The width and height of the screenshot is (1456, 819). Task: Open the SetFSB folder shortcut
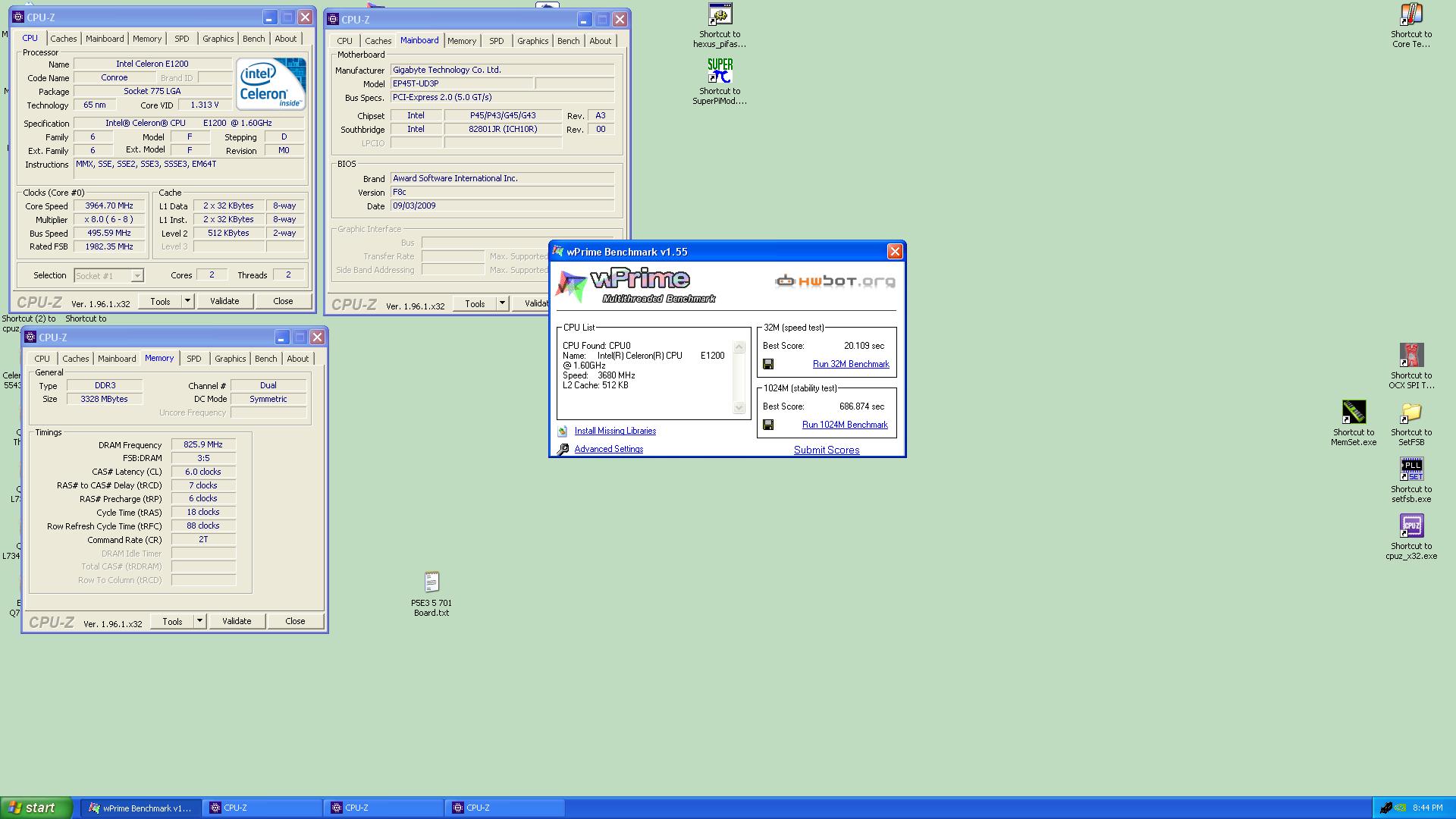[1411, 423]
